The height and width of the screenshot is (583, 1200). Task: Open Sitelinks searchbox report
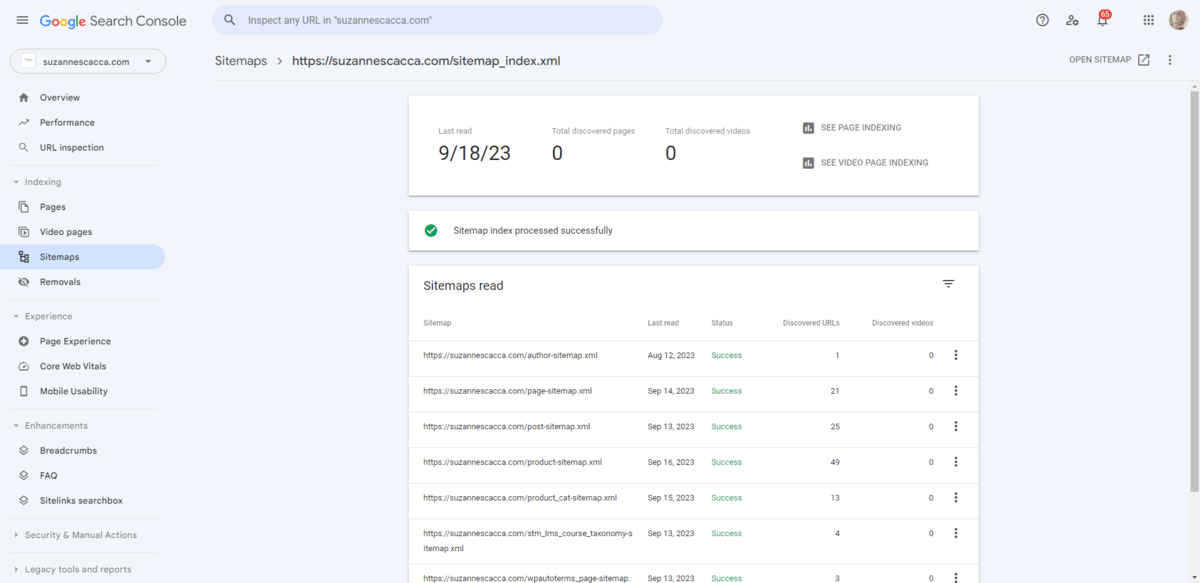(x=83, y=501)
